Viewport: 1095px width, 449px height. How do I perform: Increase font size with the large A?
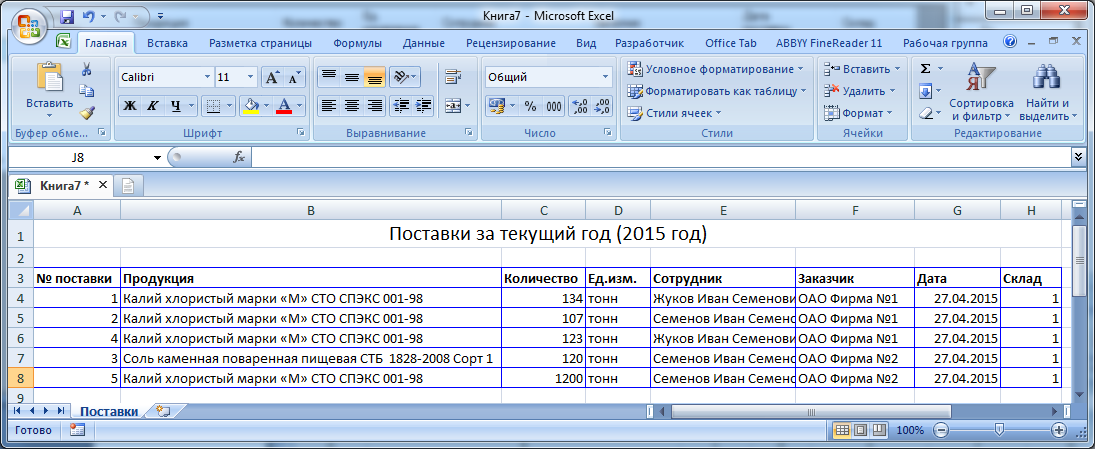click(273, 78)
